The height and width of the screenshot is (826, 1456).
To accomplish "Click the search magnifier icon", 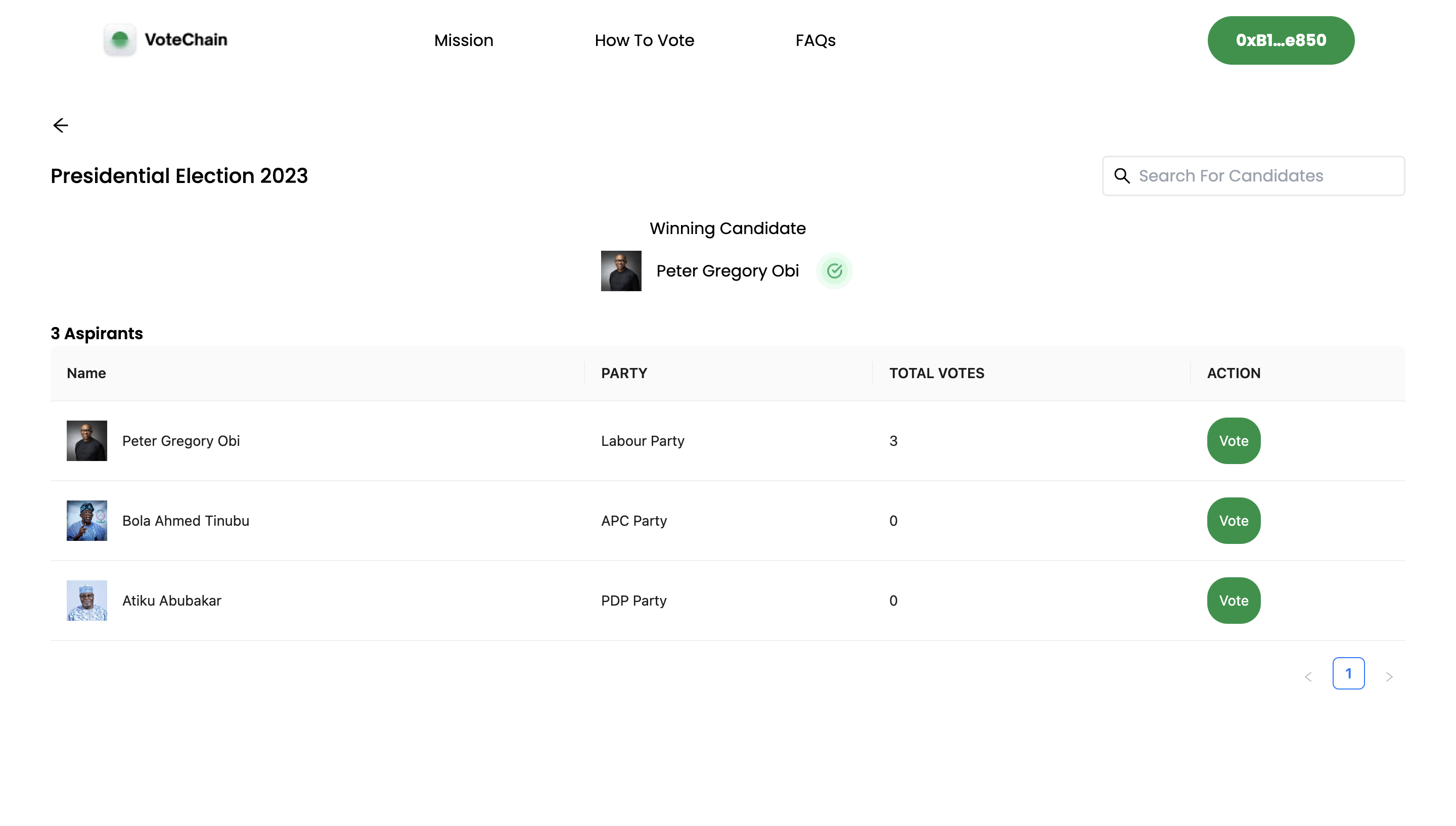I will click(x=1121, y=176).
